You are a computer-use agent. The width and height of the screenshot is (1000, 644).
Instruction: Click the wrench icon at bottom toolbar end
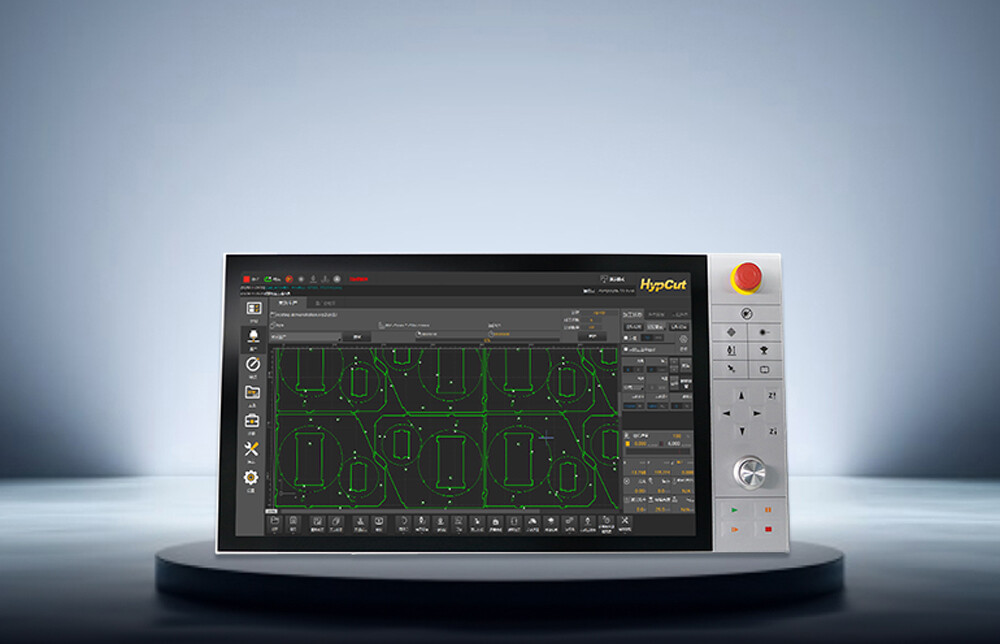[x=625, y=522]
